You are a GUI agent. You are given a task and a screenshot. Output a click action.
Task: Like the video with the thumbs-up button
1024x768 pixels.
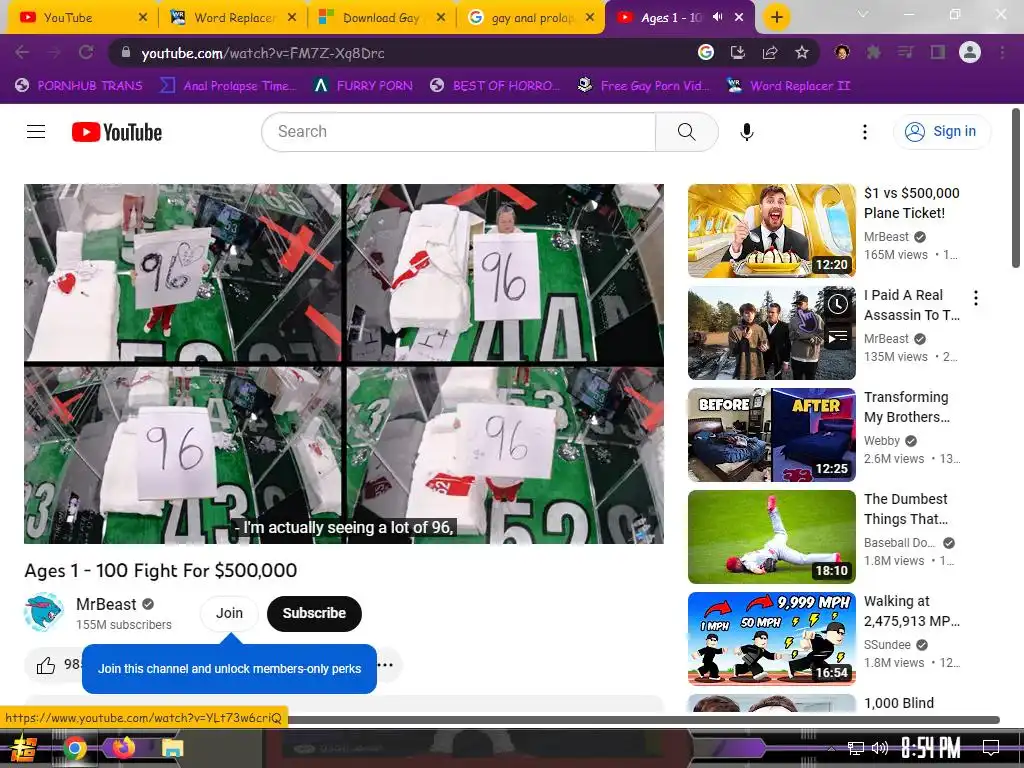coord(46,665)
